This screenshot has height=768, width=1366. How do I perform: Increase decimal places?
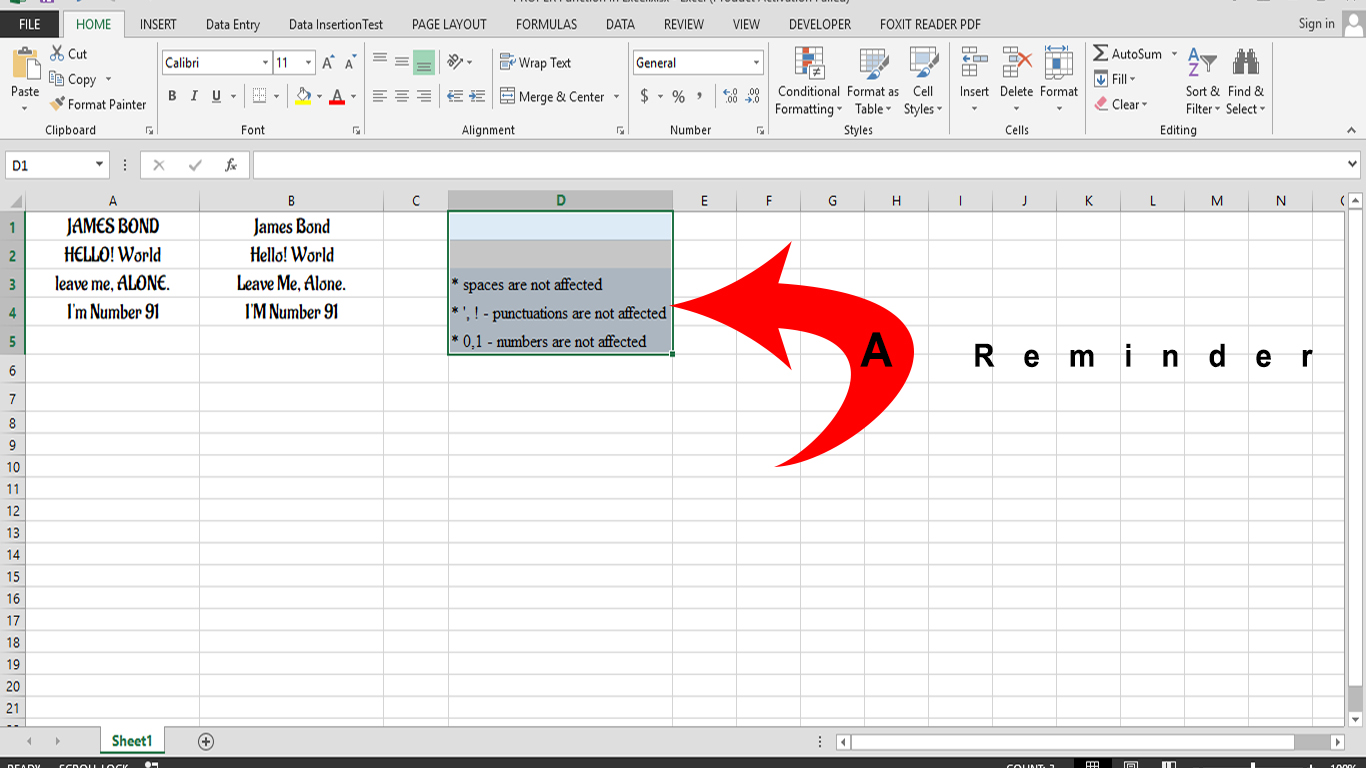coord(730,96)
